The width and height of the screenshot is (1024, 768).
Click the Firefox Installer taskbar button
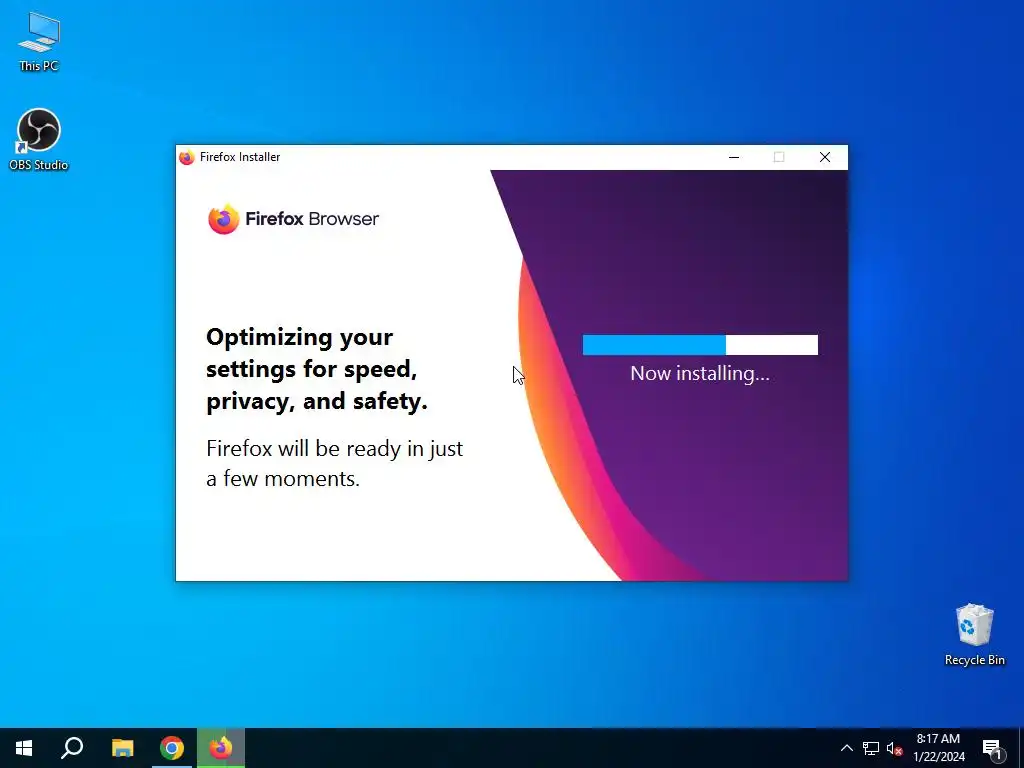click(x=221, y=748)
